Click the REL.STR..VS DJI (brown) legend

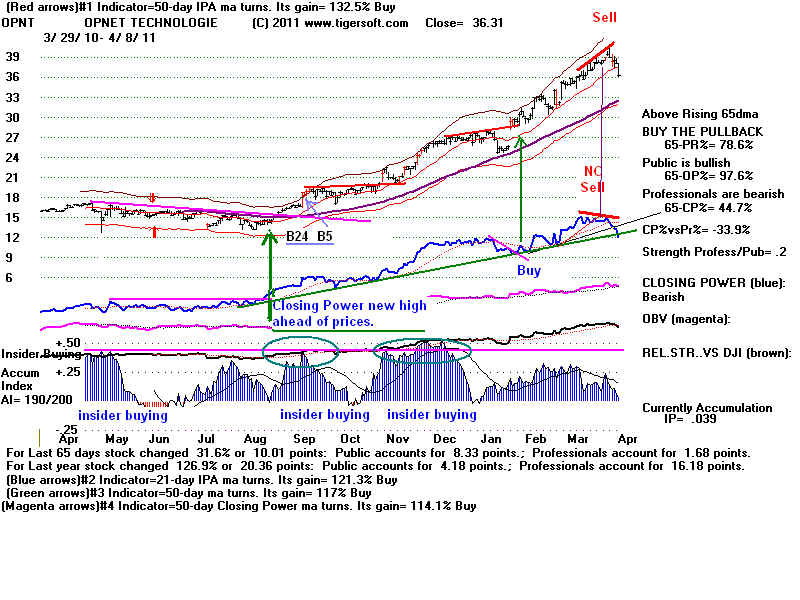coord(716,352)
